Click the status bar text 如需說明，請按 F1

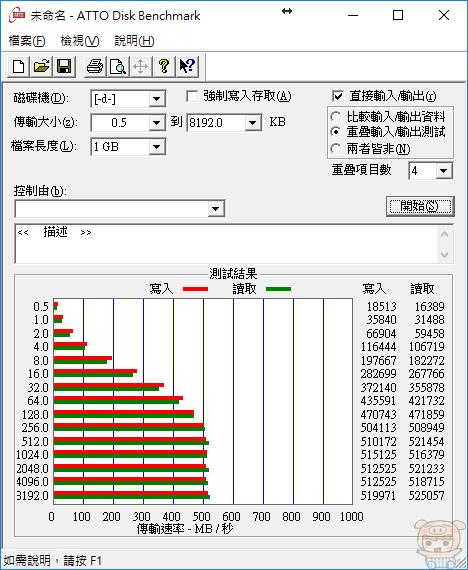tap(52, 560)
